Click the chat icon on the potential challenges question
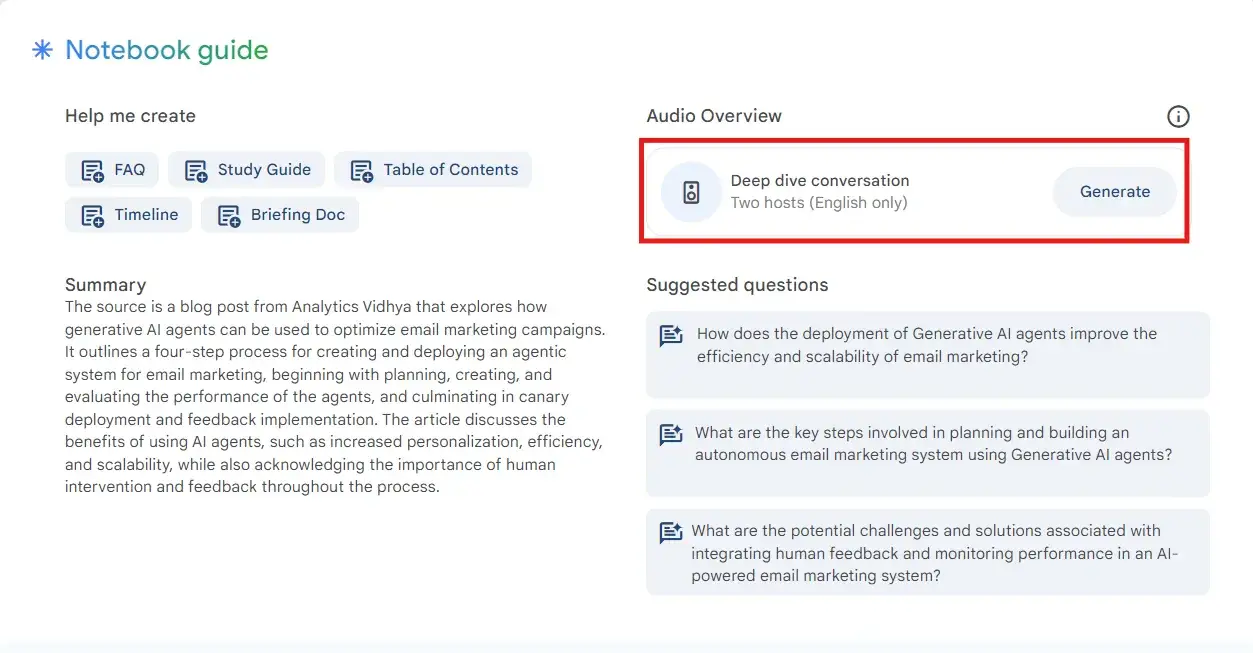Screen dimensions: 1253x653 [x=671, y=533]
